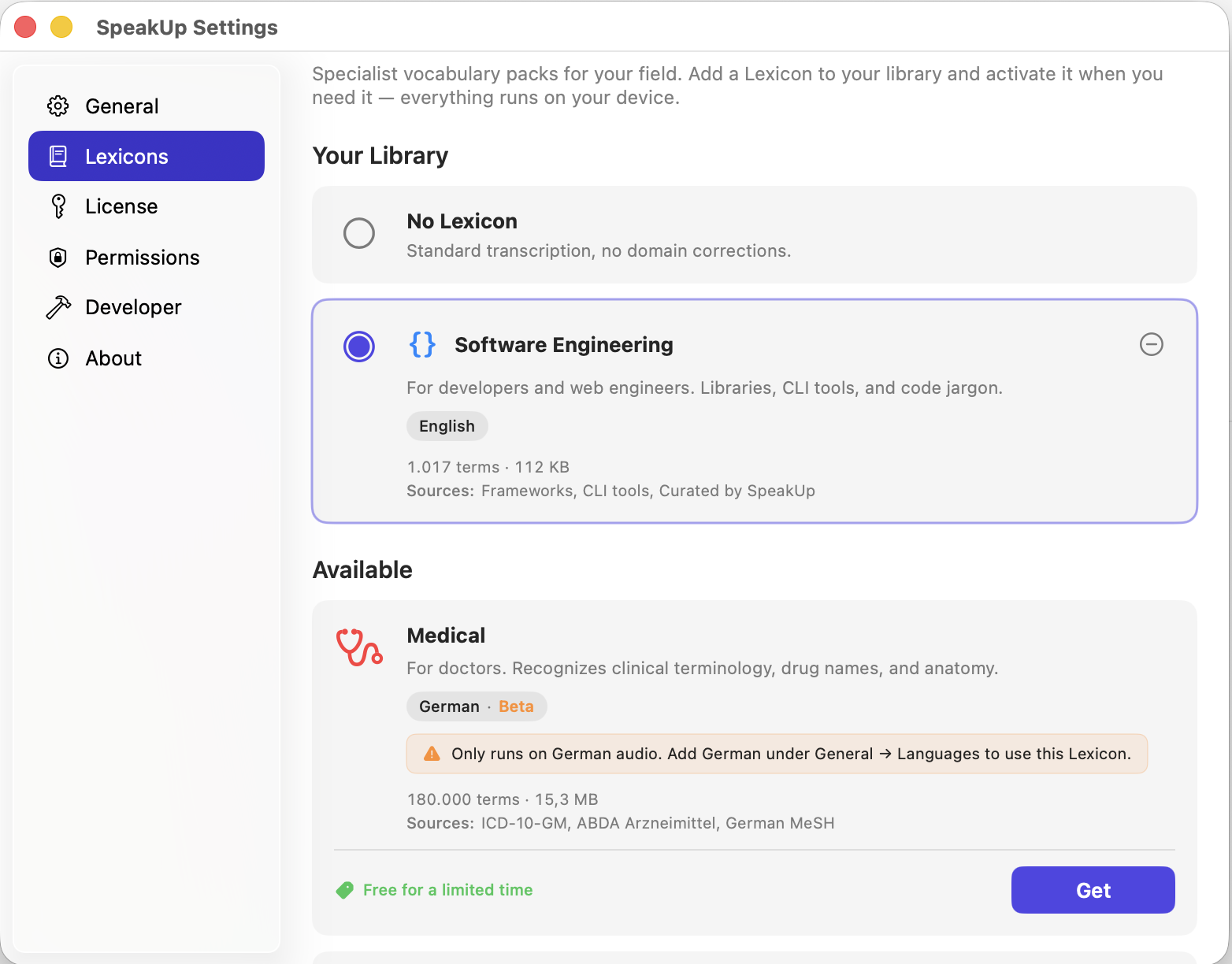1232x964 pixels.
Task: Click 'For developers and web engineers' description
Action: (705, 387)
